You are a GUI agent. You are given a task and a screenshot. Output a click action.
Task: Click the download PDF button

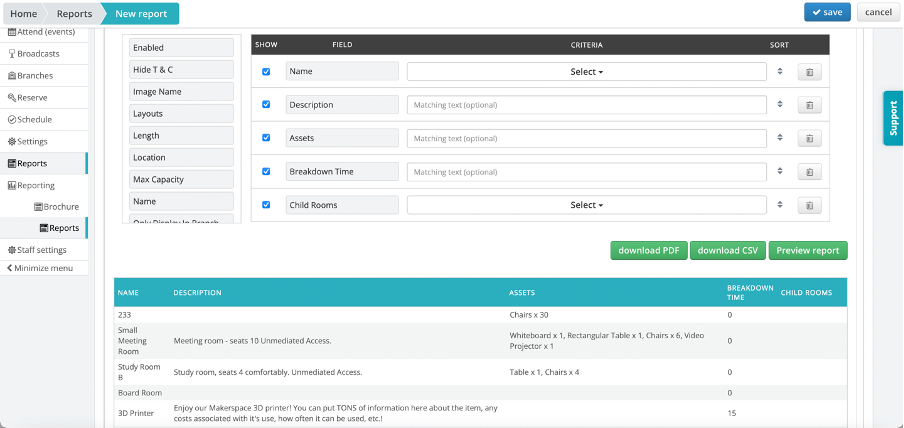click(x=648, y=250)
